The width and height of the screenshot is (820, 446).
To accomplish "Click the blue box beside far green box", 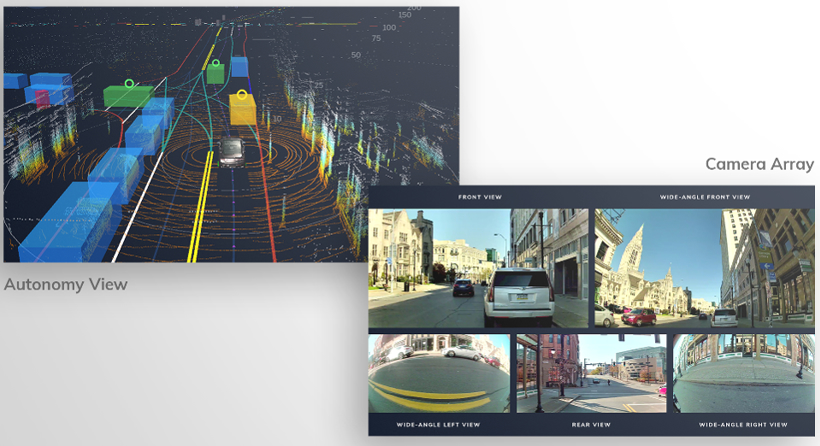I will coord(239,67).
